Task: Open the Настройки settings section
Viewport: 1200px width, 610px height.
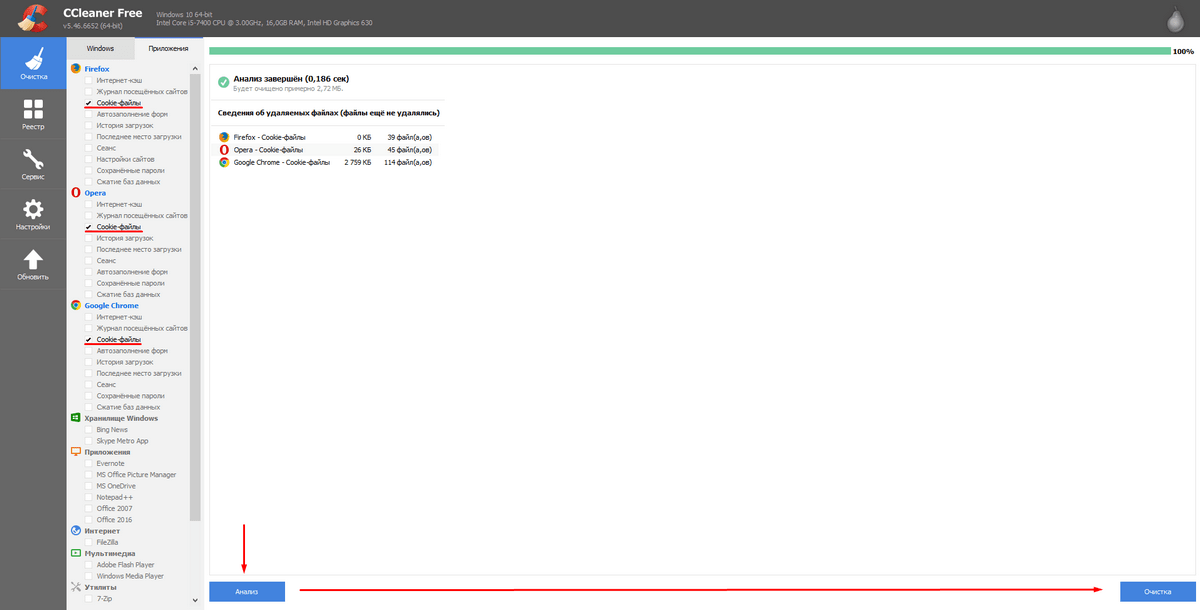Action: coord(33,214)
